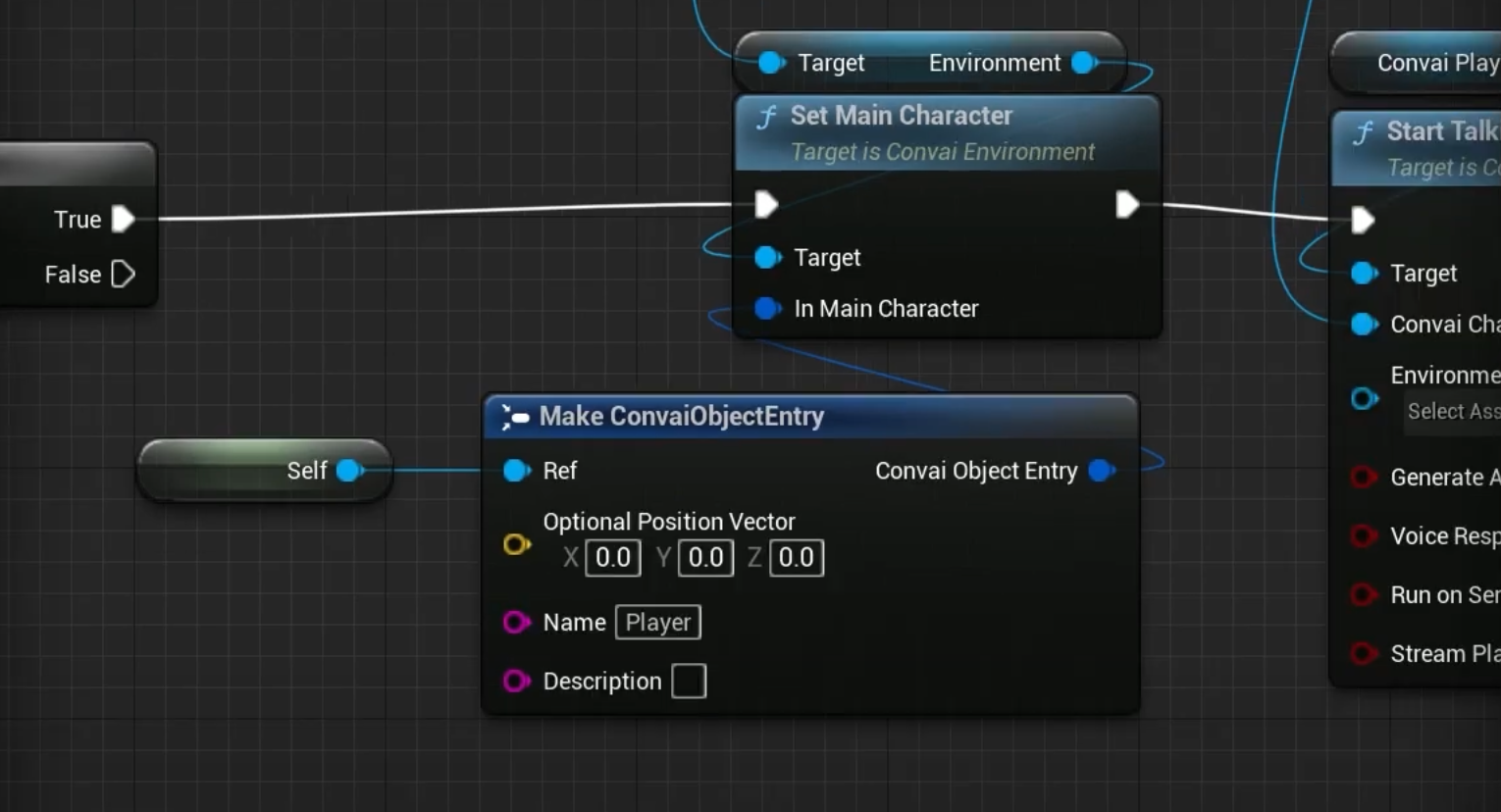Viewport: 1501px width, 812px height.
Task: Edit the Name field containing Player
Action: point(658,622)
